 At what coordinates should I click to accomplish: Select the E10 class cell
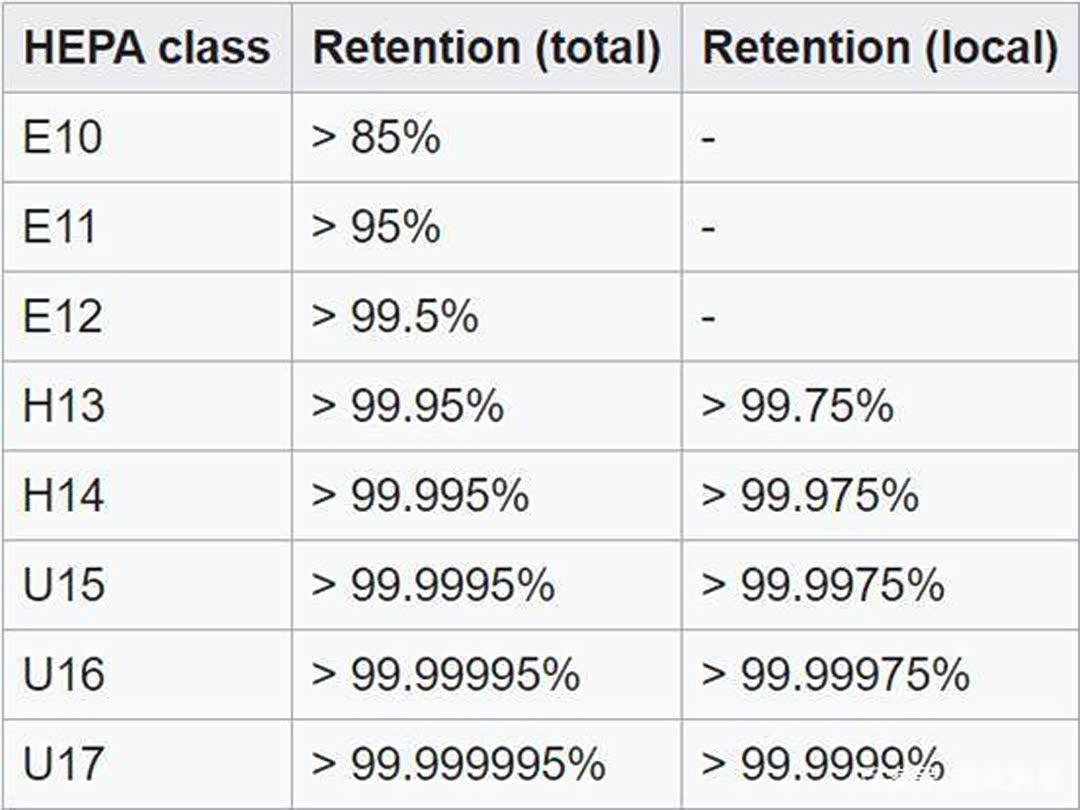click(x=62, y=138)
